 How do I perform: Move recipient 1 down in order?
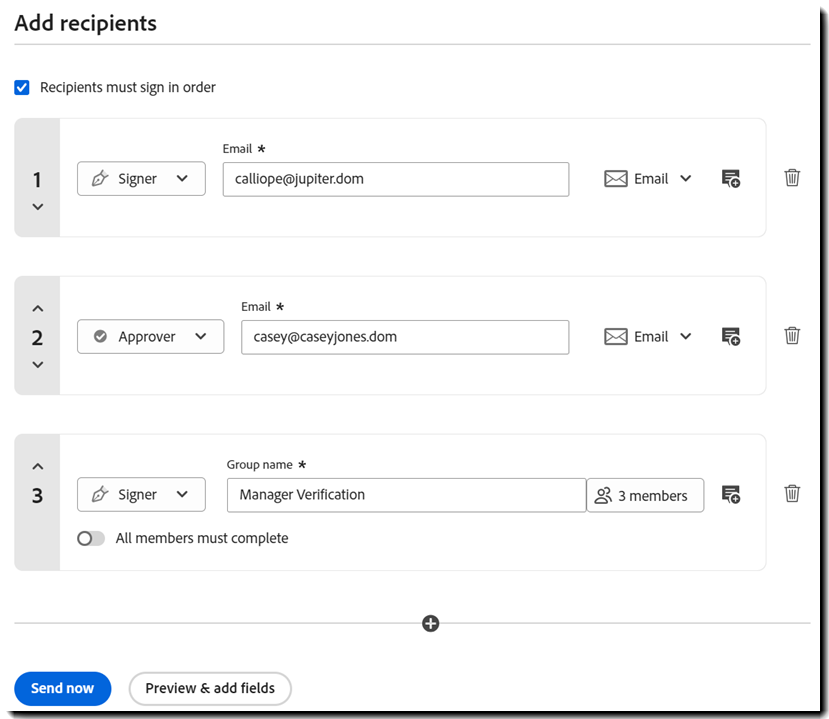[x=37, y=207]
